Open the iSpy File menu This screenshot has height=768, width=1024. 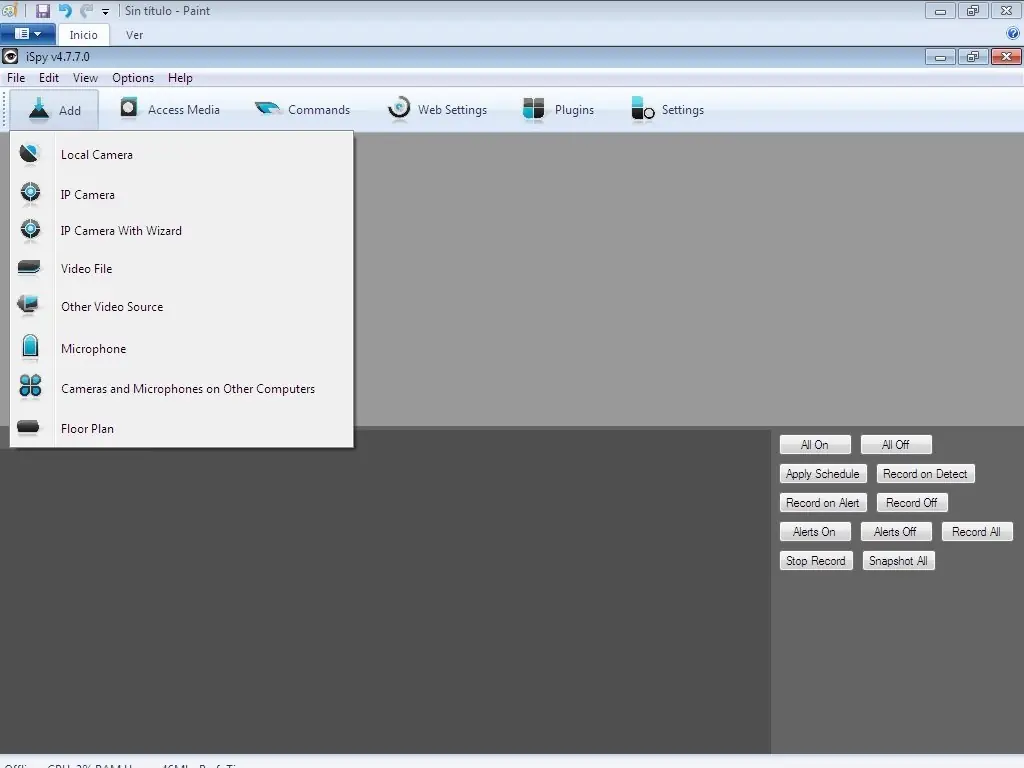click(x=16, y=78)
